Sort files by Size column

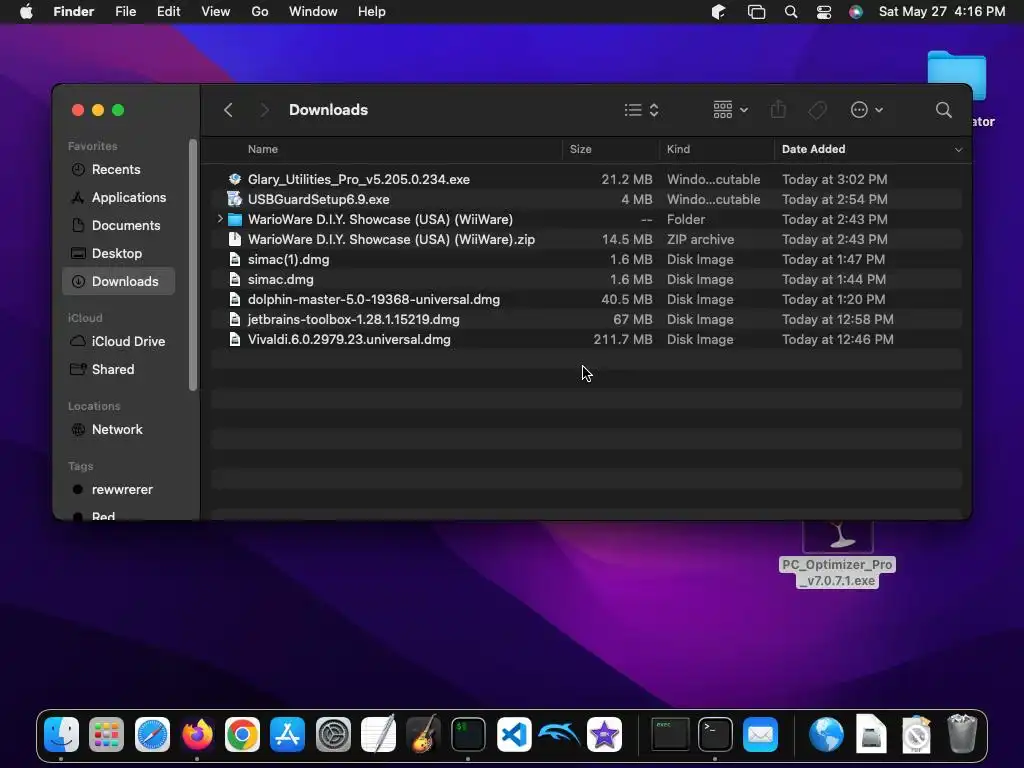tap(581, 149)
